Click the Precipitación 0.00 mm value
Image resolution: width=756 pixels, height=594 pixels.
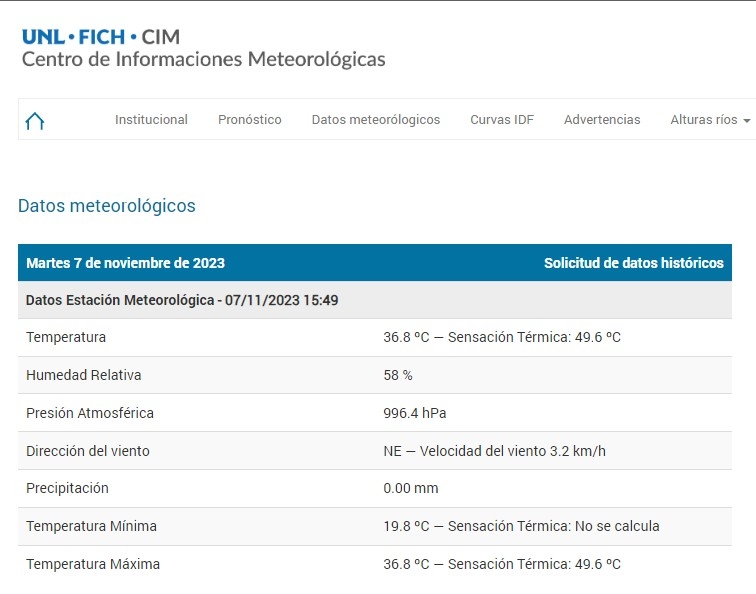pyautogui.click(x=411, y=488)
